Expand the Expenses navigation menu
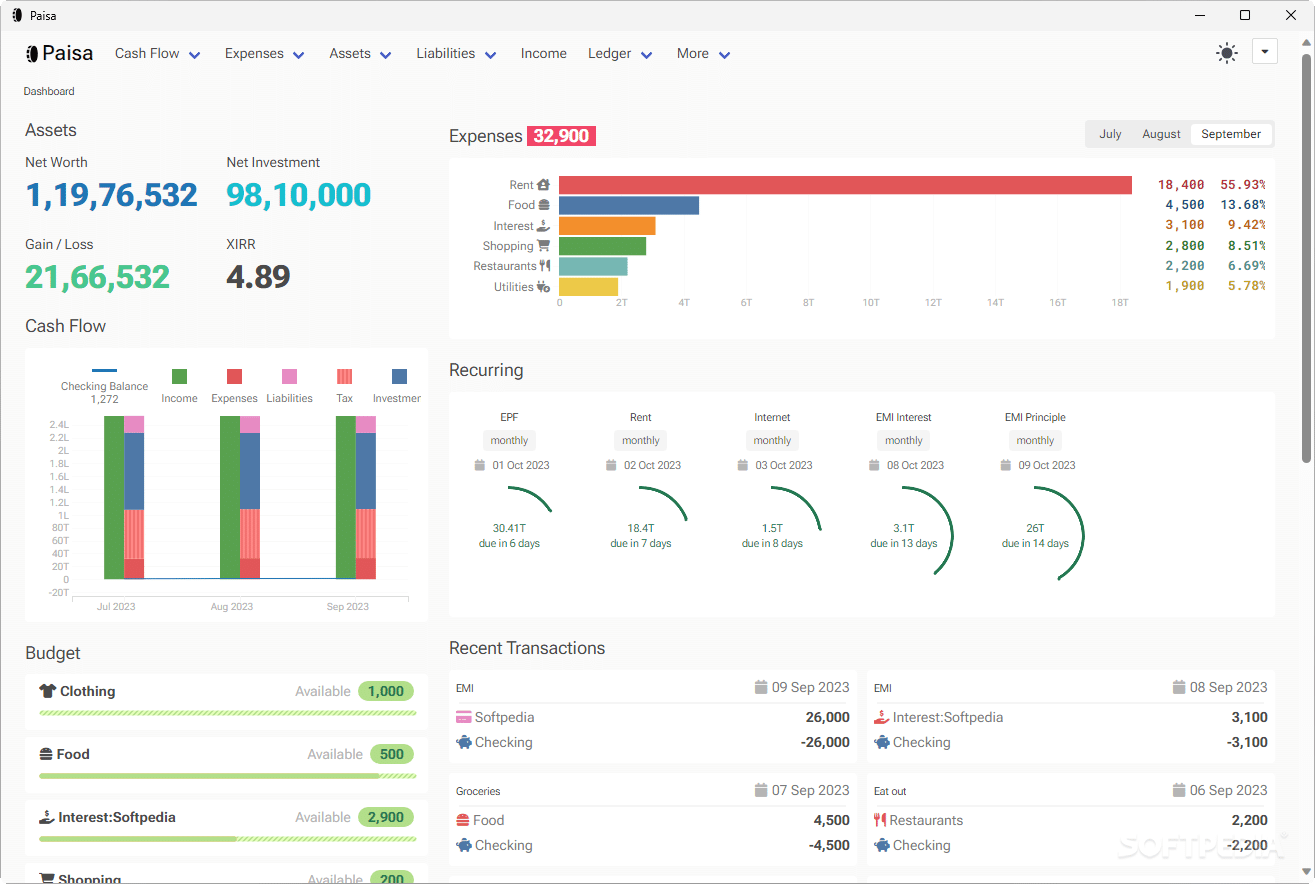Image resolution: width=1315 pixels, height=884 pixels. click(265, 54)
